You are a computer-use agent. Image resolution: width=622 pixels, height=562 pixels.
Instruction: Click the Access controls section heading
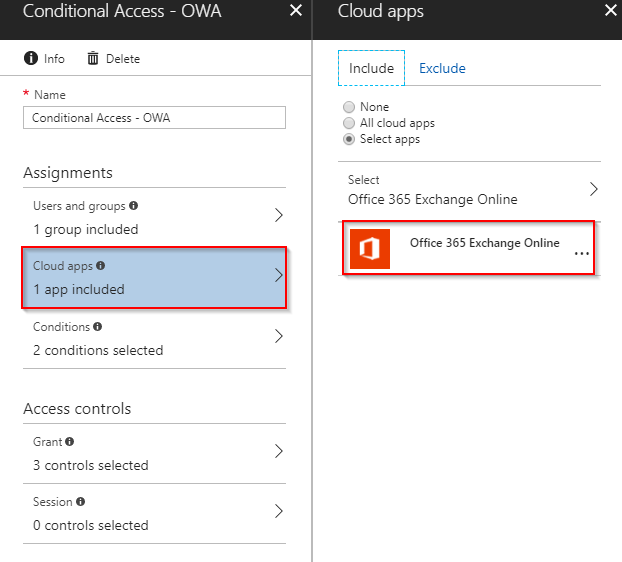pyautogui.click(x=77, y=409)
